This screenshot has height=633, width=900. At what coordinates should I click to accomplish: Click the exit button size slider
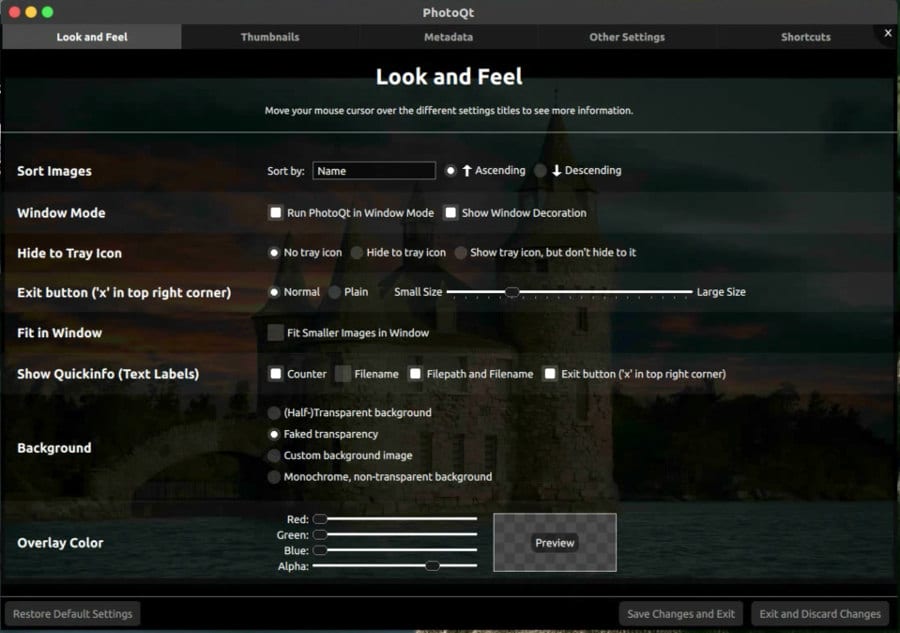[569, 292]
